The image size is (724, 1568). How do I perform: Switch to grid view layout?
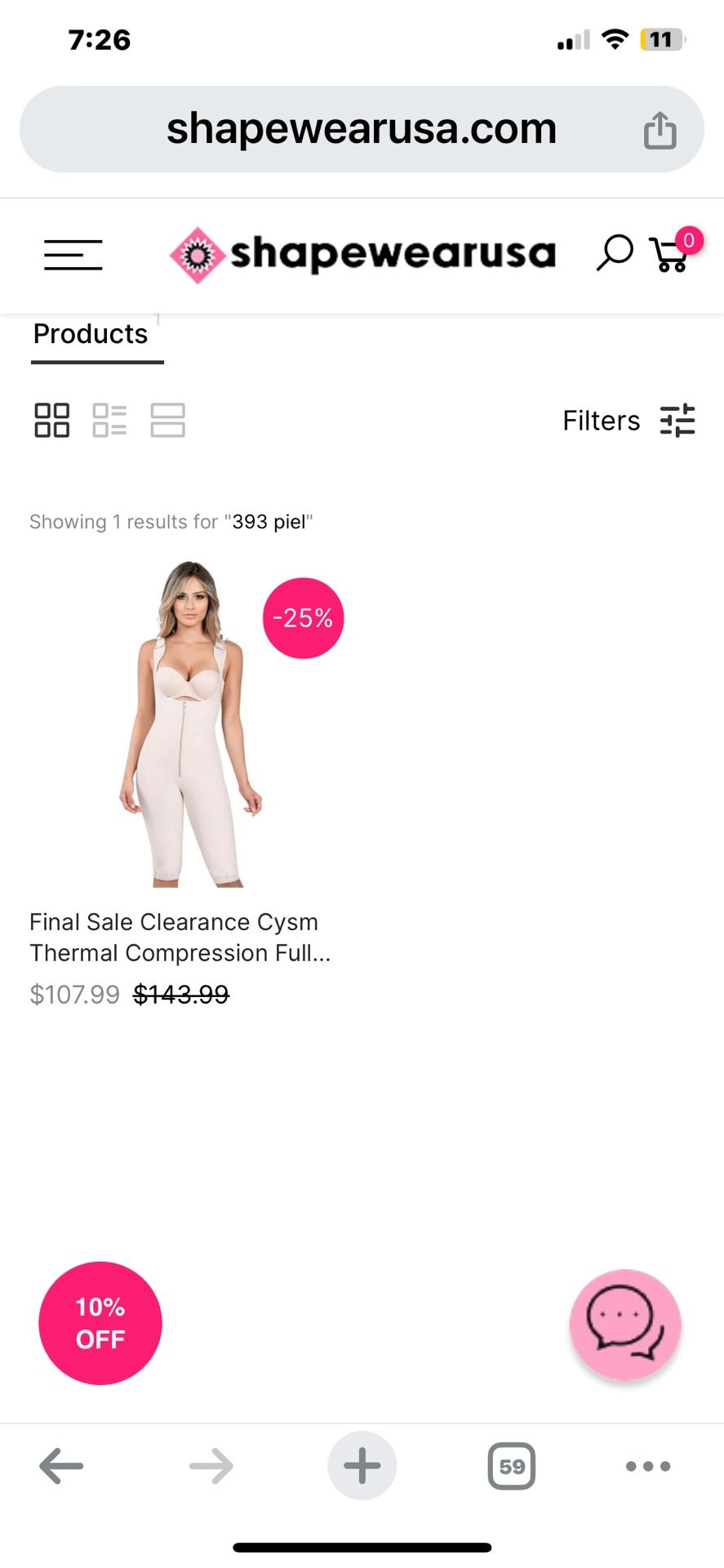(51, 420)
